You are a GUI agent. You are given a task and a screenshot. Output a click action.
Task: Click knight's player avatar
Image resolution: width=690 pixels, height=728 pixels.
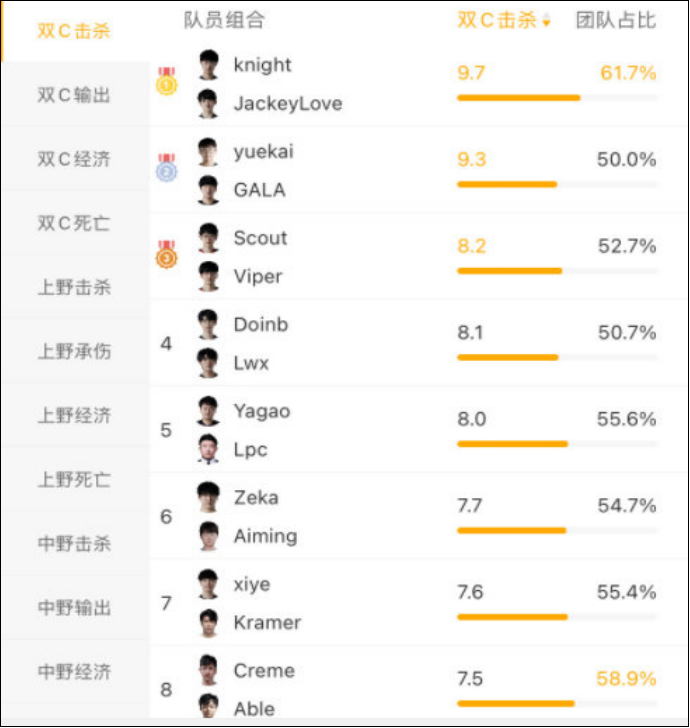coord(208,65)
